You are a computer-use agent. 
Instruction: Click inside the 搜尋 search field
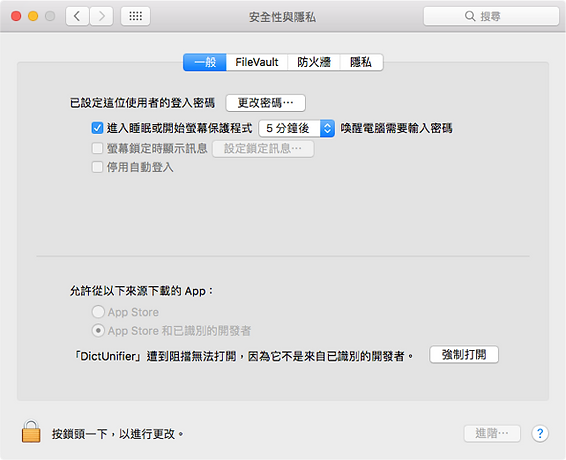point(491,16)
